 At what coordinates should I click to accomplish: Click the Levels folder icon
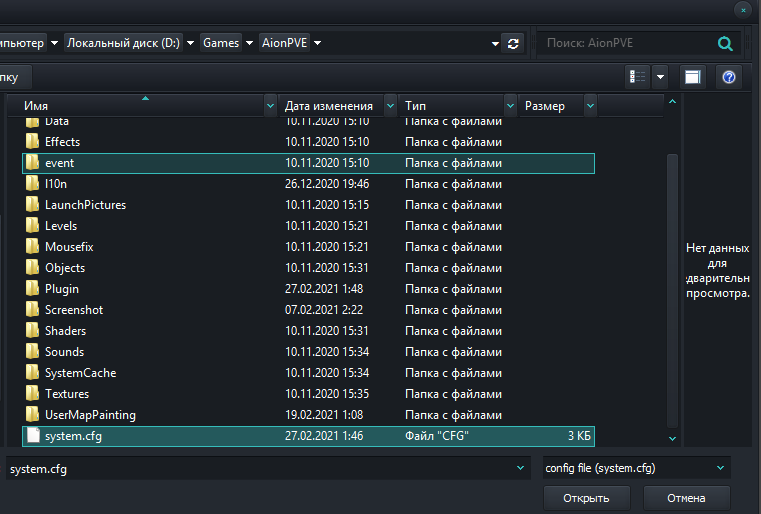[33, 226]
